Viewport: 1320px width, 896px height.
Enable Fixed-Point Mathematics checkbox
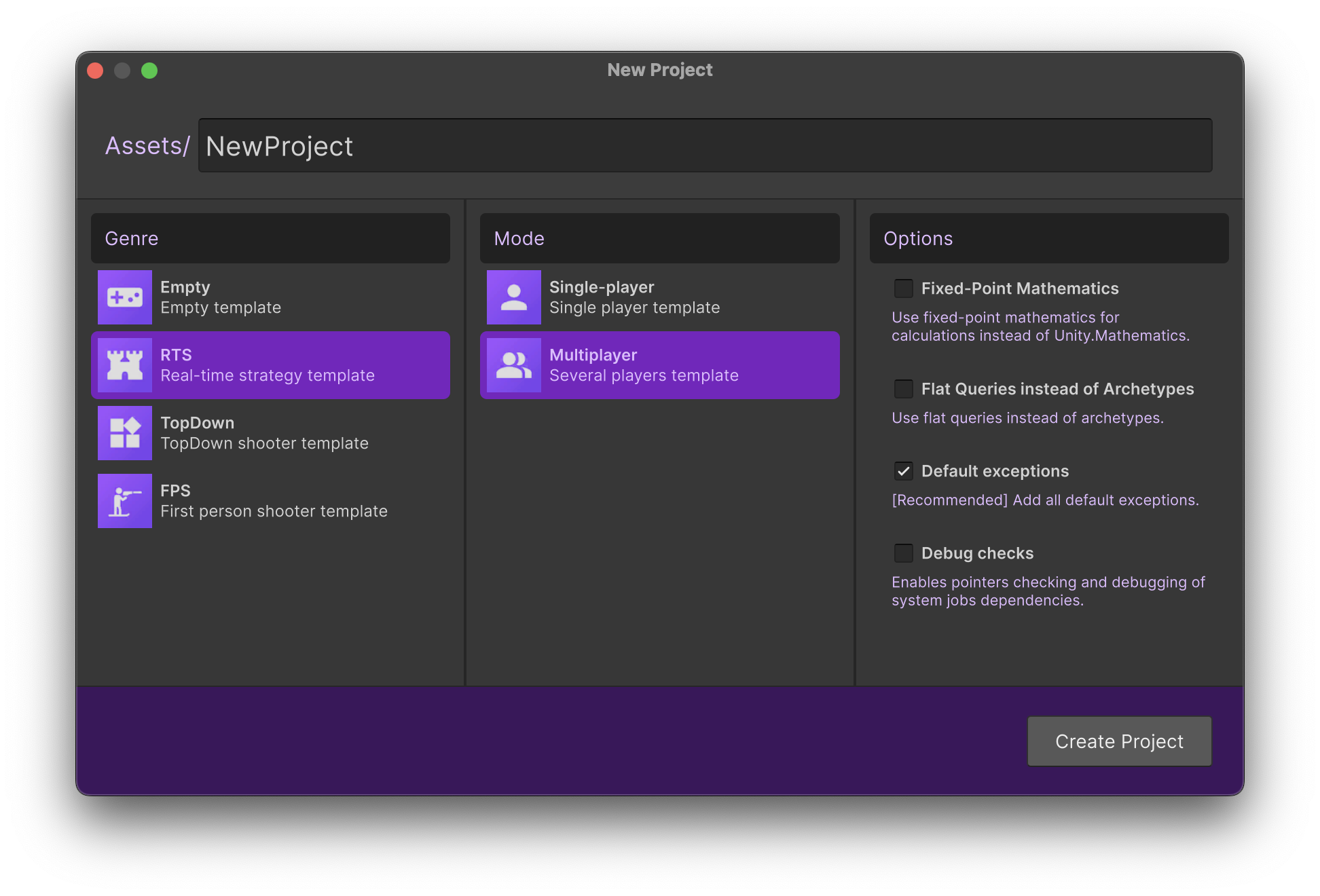point(904,288)
